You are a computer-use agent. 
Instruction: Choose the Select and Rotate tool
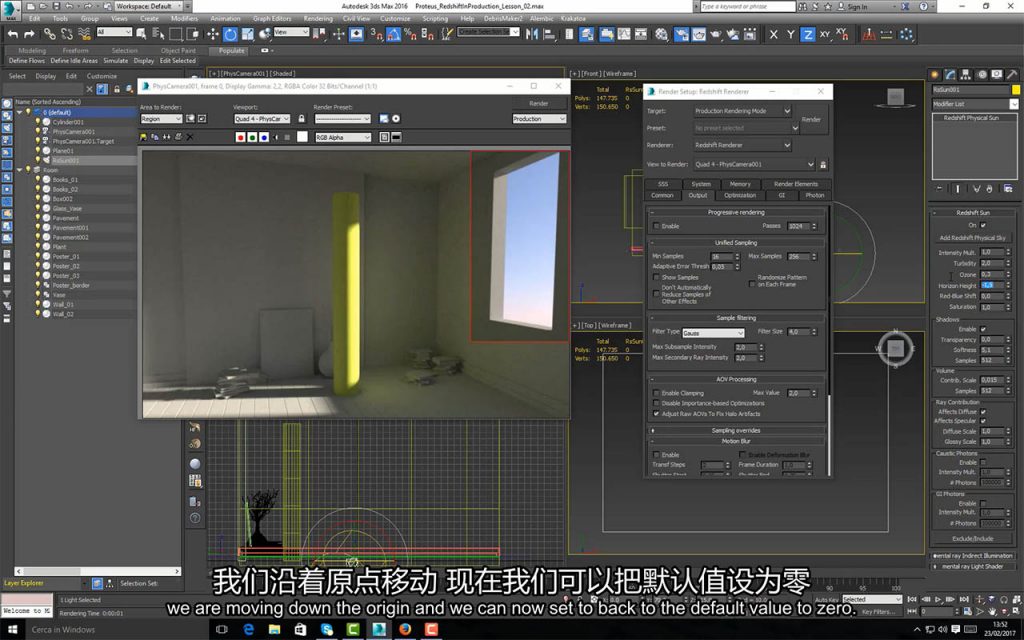230,34
